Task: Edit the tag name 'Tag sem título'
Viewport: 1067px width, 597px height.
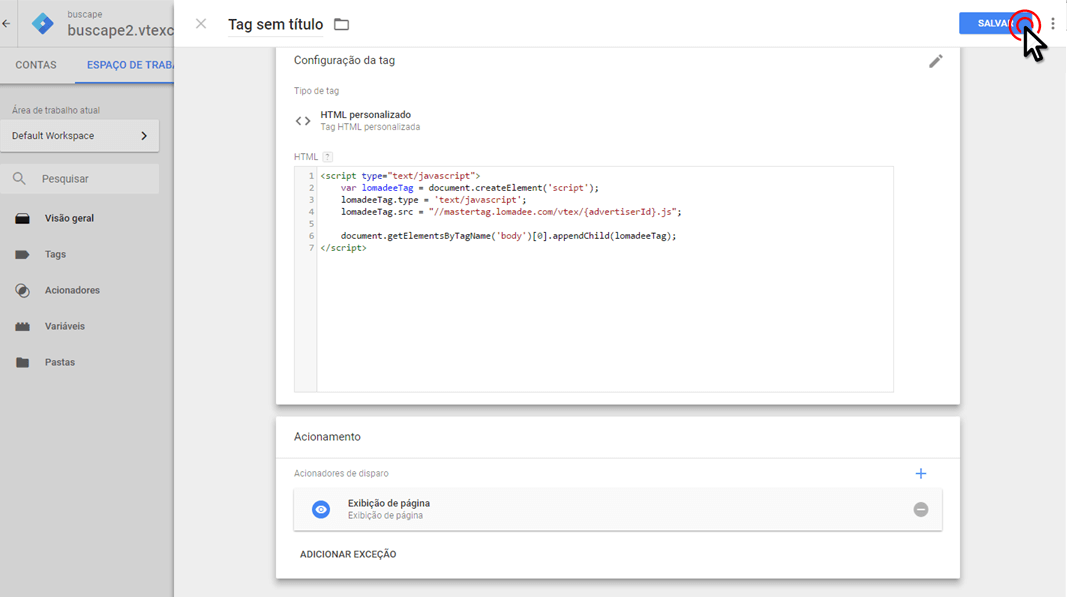Action: pyautogui.click(x=276, y=25)
